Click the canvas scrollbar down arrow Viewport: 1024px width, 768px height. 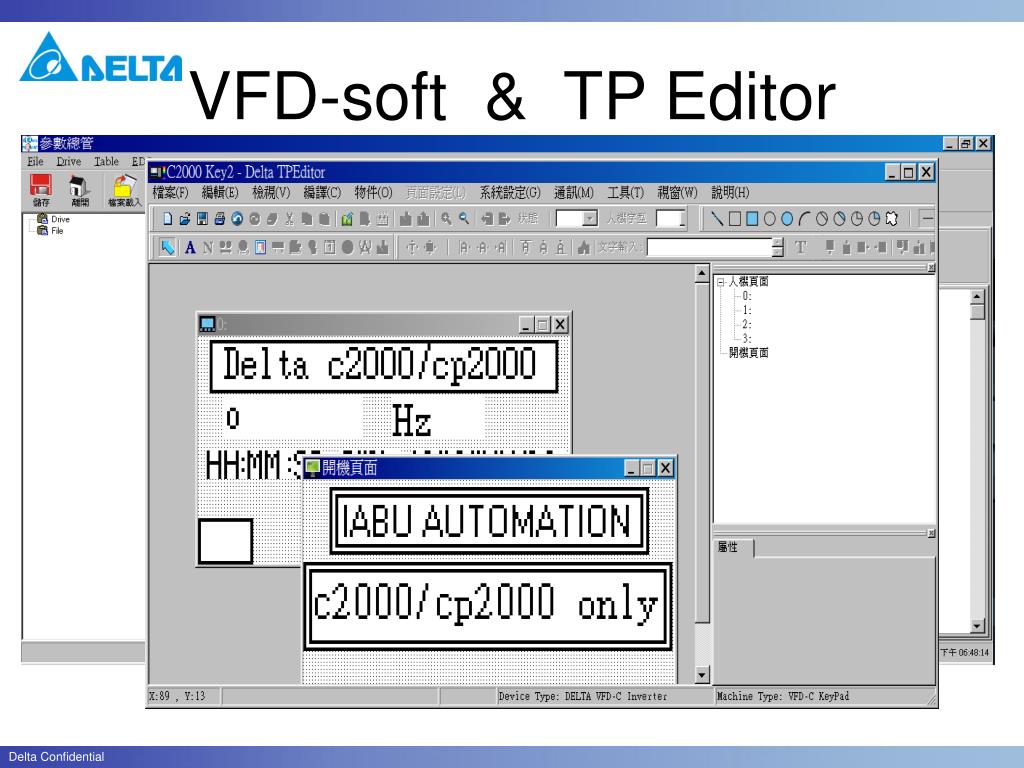coord(702,675)
